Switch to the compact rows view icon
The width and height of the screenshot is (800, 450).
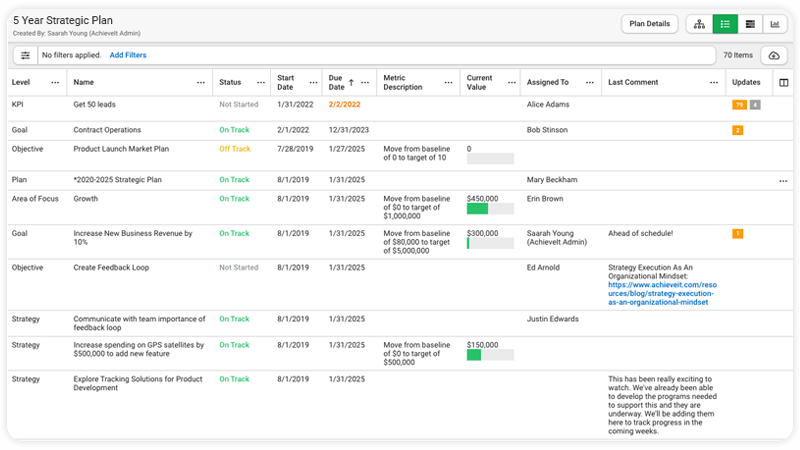point(750,24)
